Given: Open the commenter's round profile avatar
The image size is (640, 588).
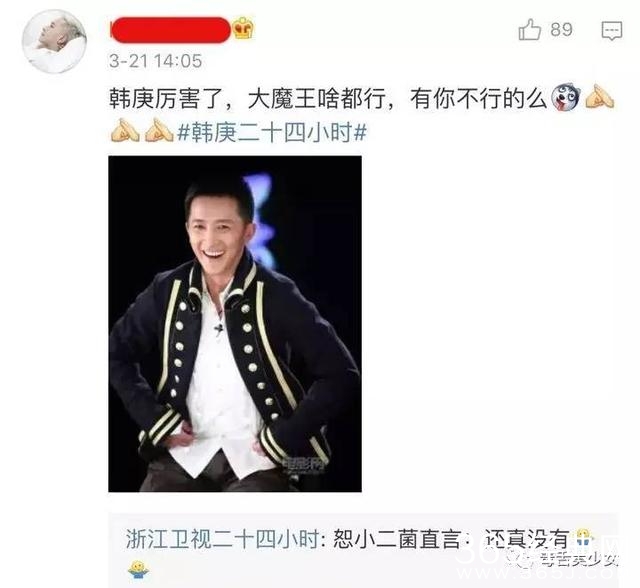Looking at the screenshot, I should click(x=54, y=42).
